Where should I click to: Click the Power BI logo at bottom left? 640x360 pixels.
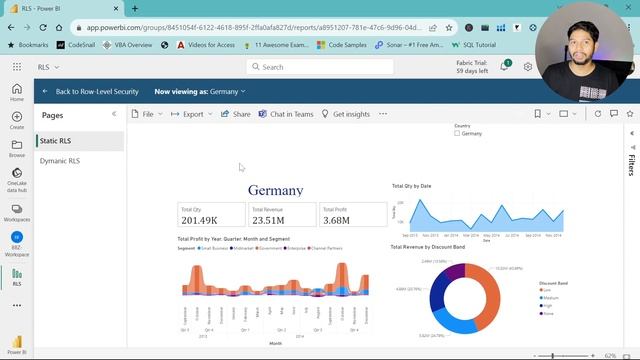(x=17, y=344)
